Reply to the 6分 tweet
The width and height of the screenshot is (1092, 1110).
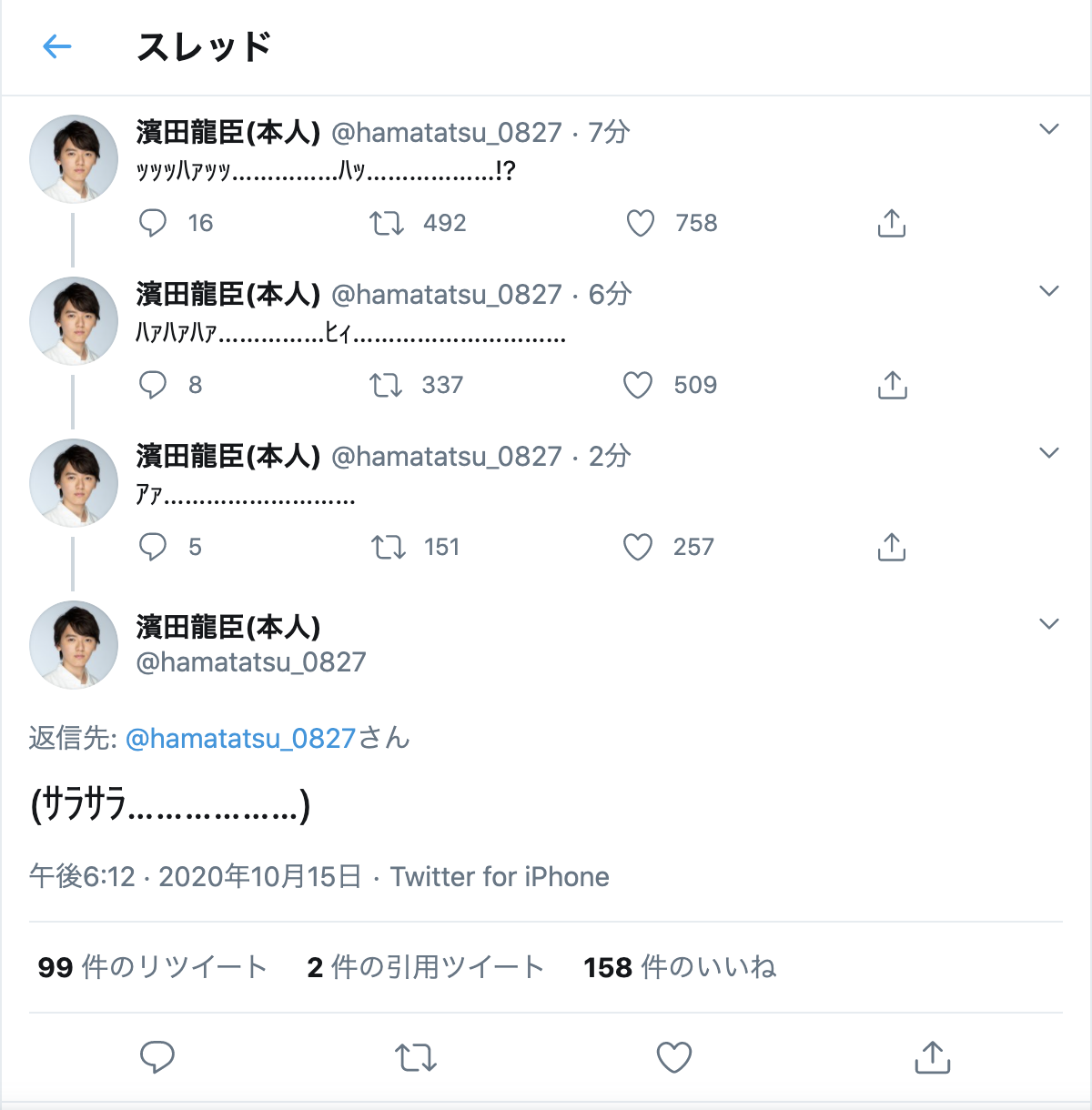coord(153,385)
